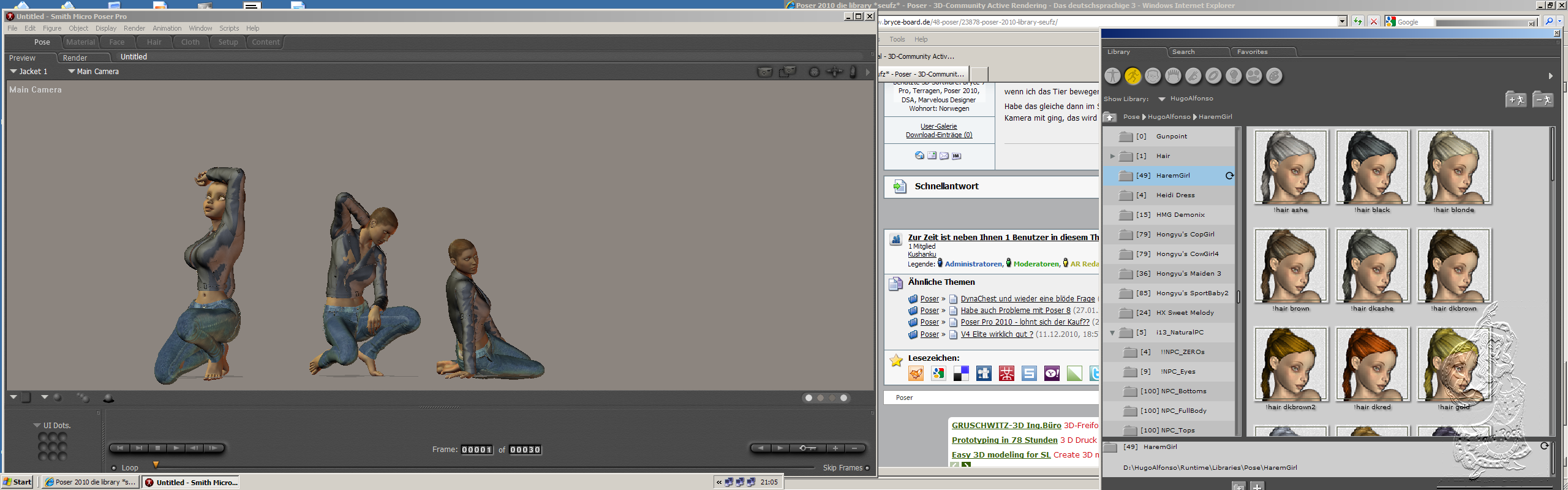Open the Materials palette library category icon
The image size is (1568, 490).
(1274, 76)
